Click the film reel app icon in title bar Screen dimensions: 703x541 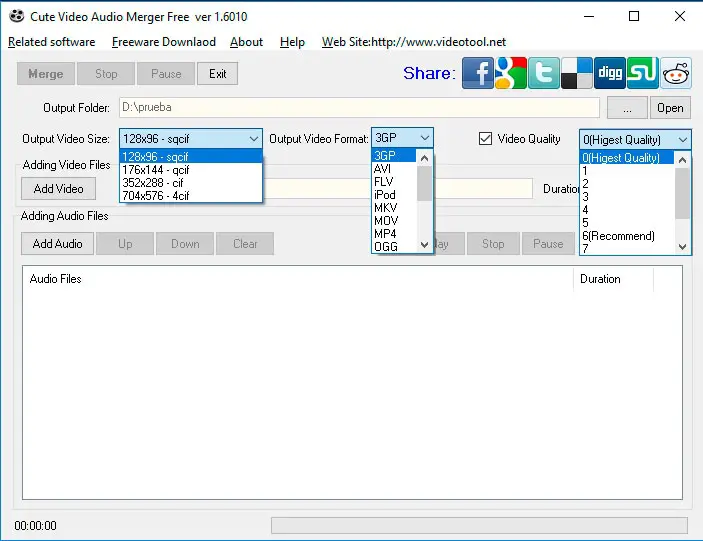pos(17,16)
